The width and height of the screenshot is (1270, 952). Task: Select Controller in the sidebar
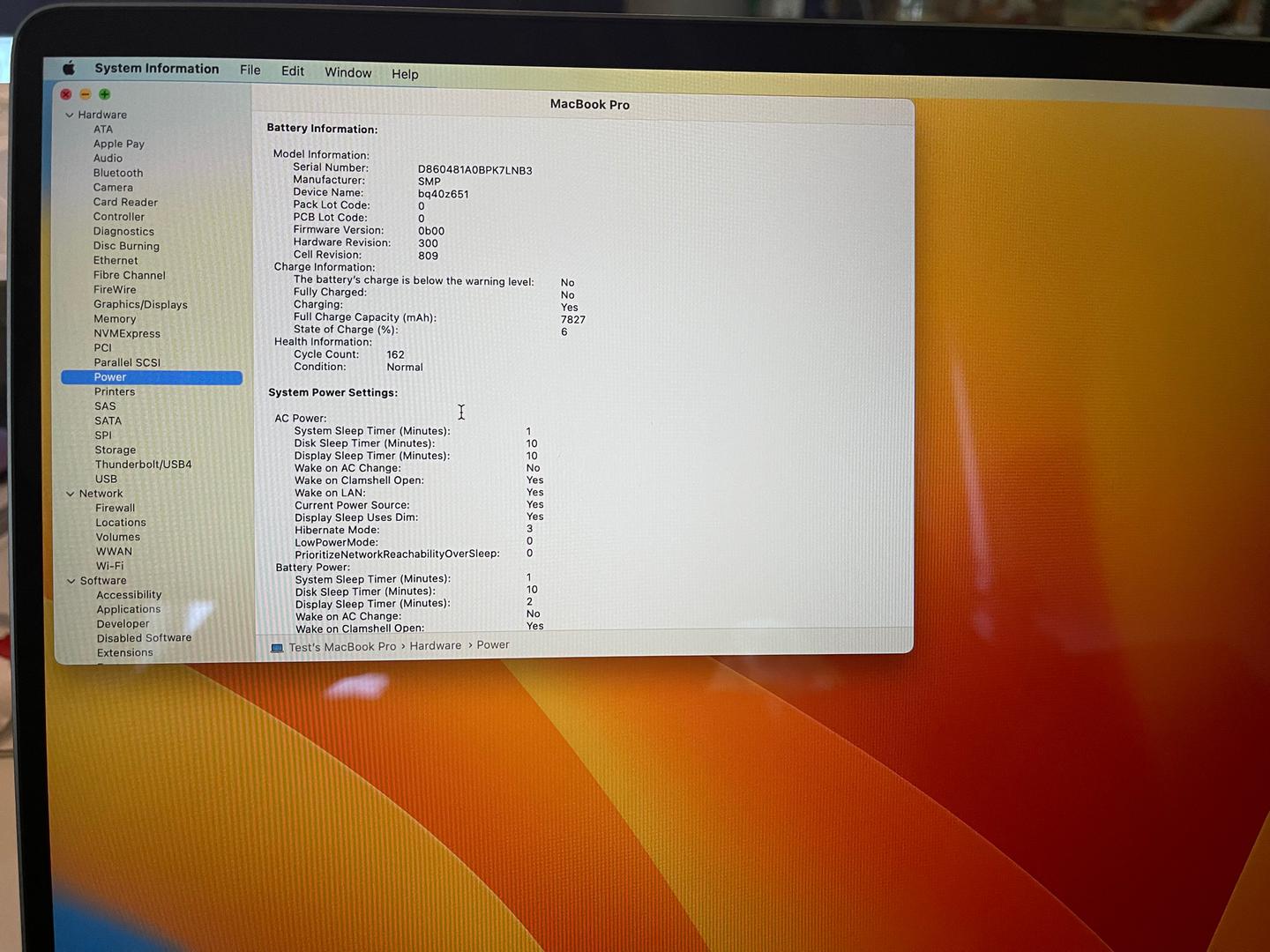(119, 217)
